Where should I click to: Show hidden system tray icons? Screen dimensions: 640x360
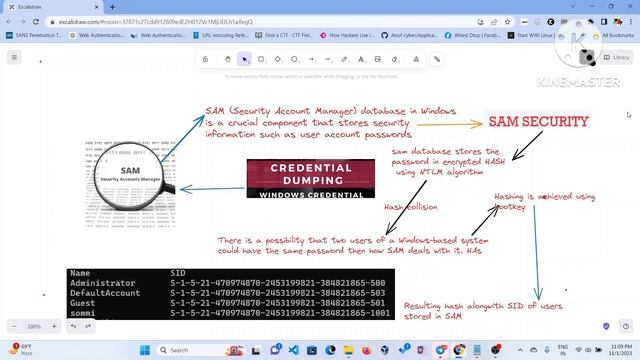click(520, 350)
